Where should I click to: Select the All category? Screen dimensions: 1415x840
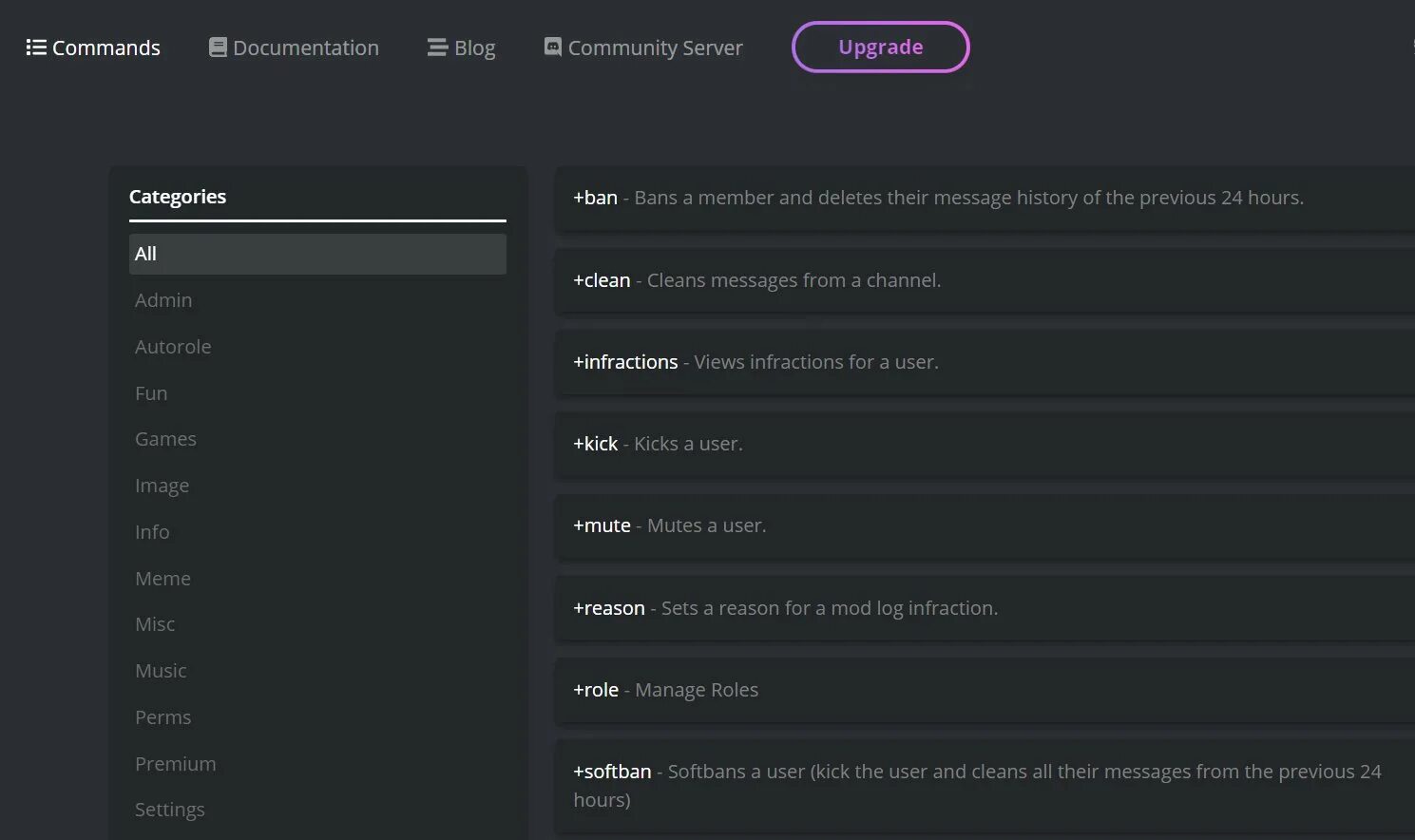[317, 254]
